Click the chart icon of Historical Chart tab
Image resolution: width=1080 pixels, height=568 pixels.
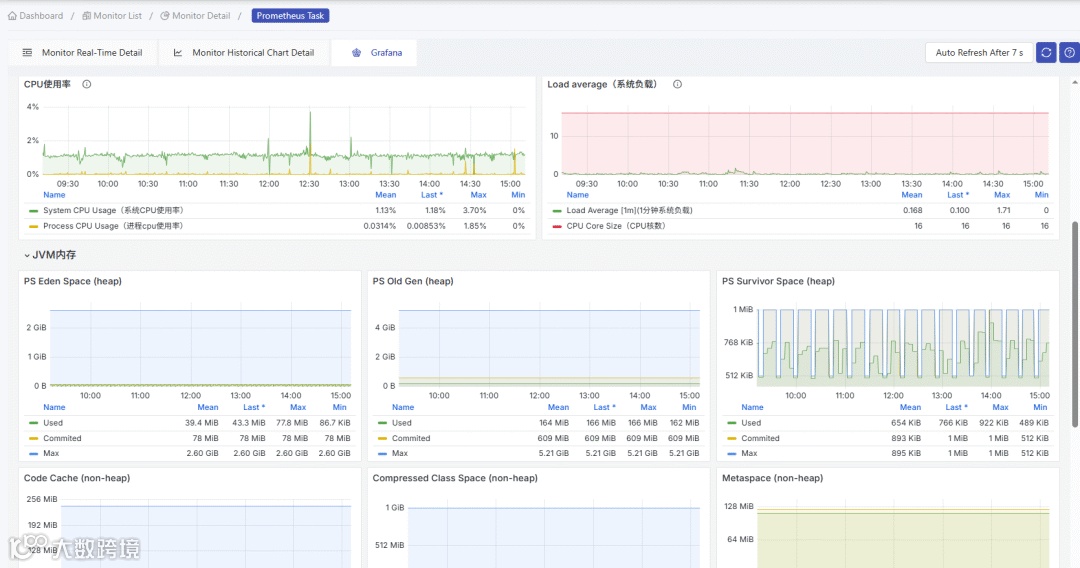[177, 52]
